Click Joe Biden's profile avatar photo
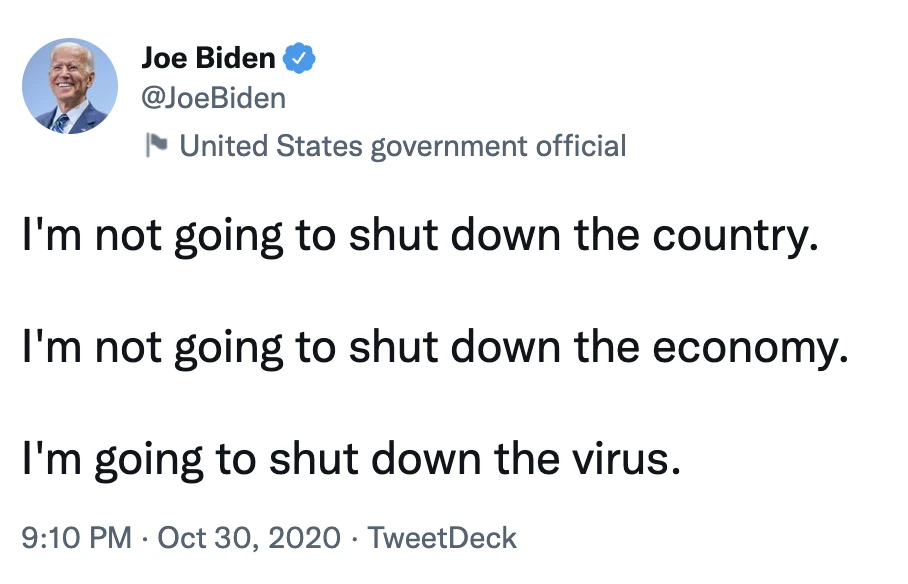Viewport: 908px width, 584px height. tap(70, 86)
